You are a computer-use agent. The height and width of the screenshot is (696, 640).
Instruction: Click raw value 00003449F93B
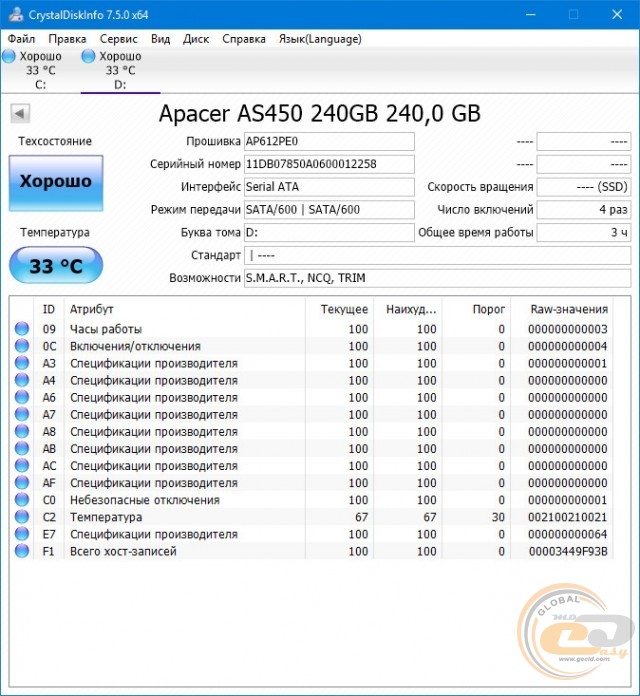568,551
